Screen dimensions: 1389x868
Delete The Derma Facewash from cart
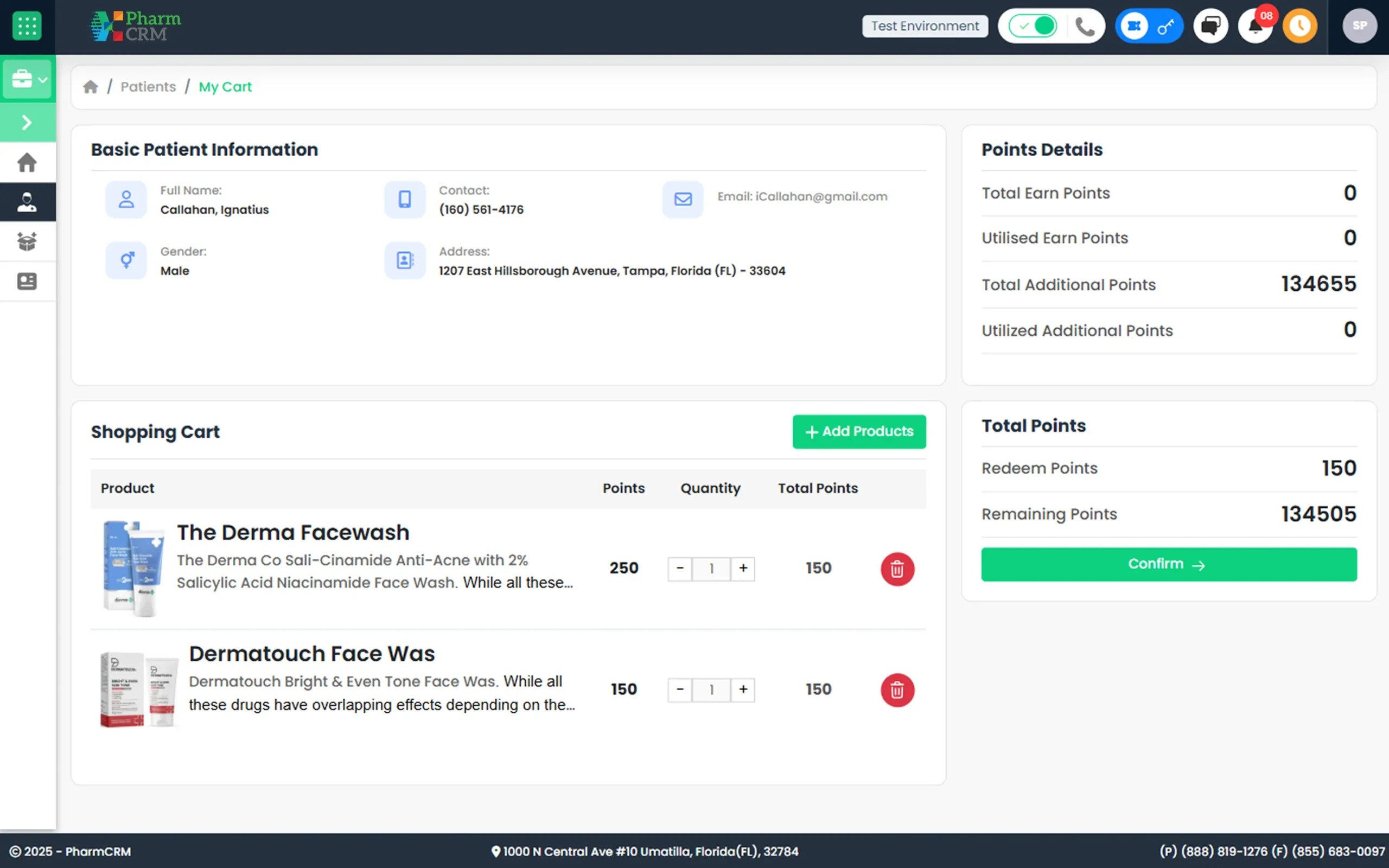[x=897, y=569]
